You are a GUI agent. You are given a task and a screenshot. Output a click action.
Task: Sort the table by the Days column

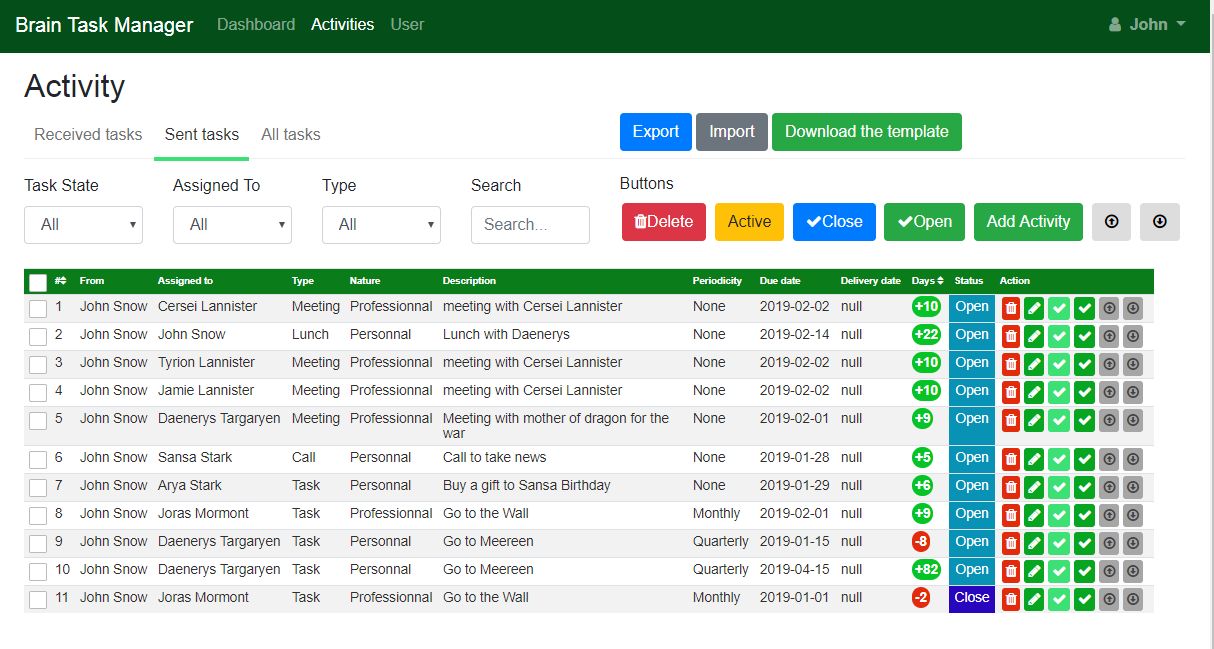point(927,281)
